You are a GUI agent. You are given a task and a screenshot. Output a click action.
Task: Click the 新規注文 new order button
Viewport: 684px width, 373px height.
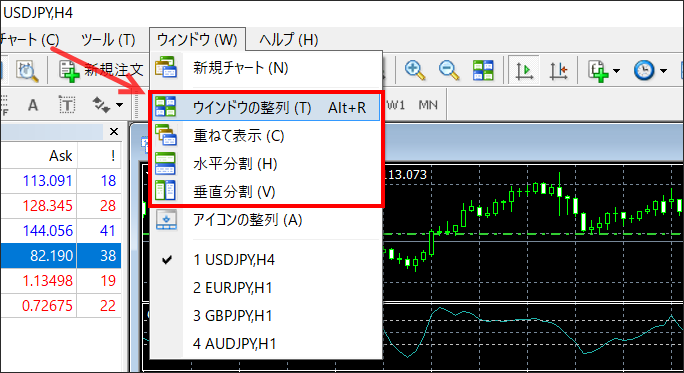pyautogui.click(x=102, y=70)
